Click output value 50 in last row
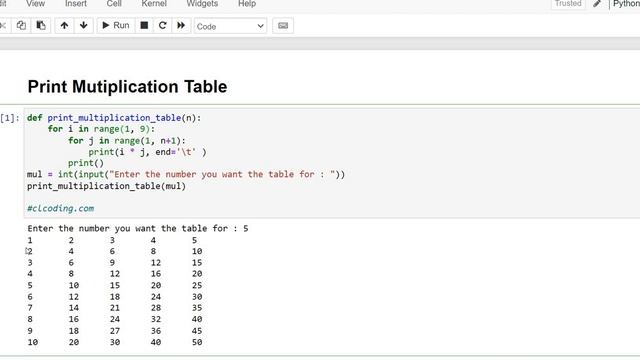This screenshot has width=640, height=360. (197, 342)
